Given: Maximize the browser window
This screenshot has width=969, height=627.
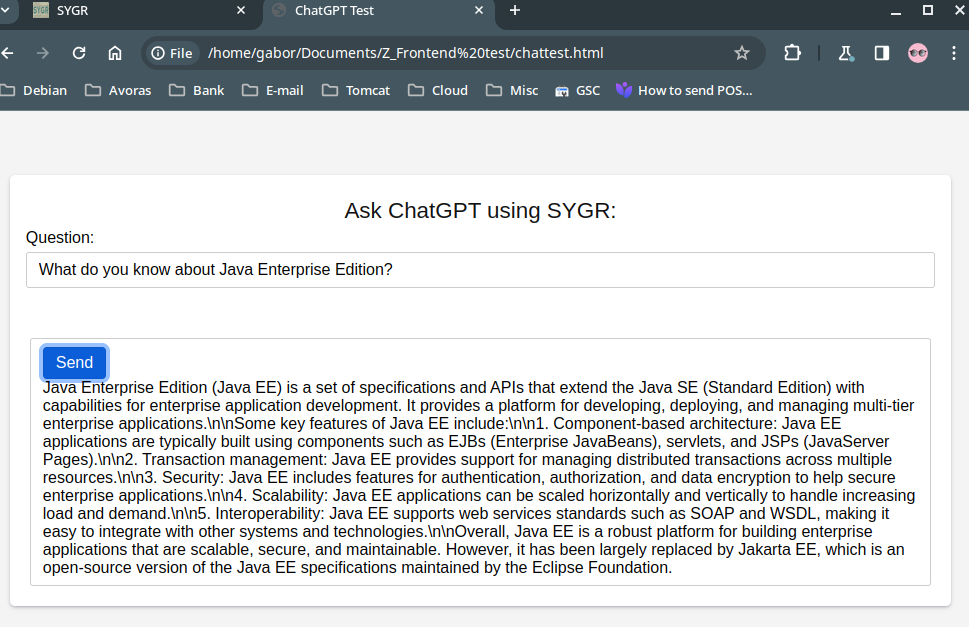Looking at the screenshot, I should pyautogui.click(x=928, y=11).
